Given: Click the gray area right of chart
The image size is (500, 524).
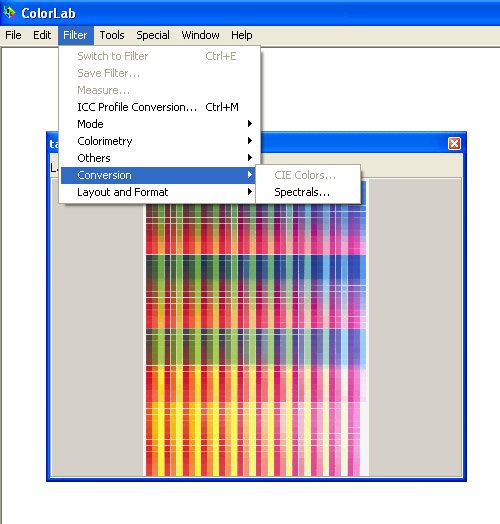Looking at the screenshot, I should [x=414, y=328].
